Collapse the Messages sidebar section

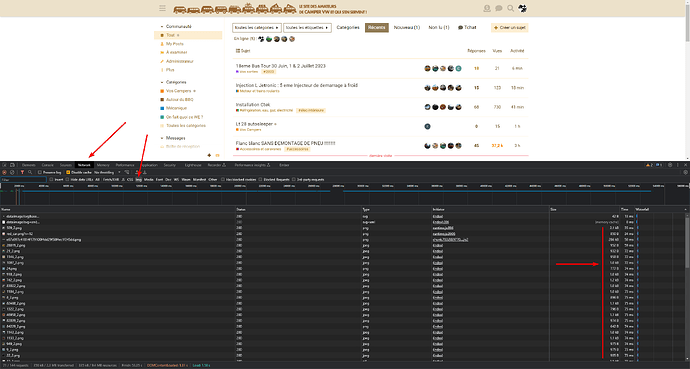(172, 138)
